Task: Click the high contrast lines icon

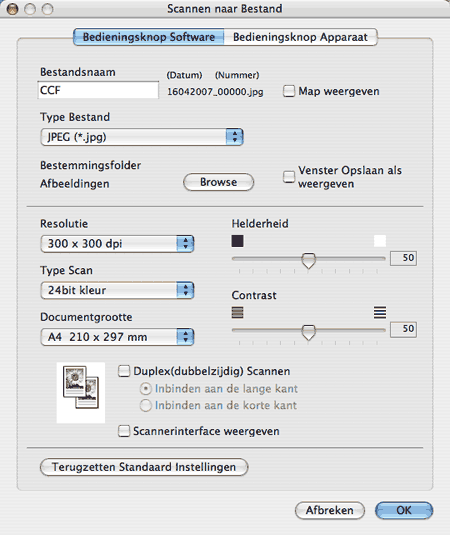Action: [380, 312]
